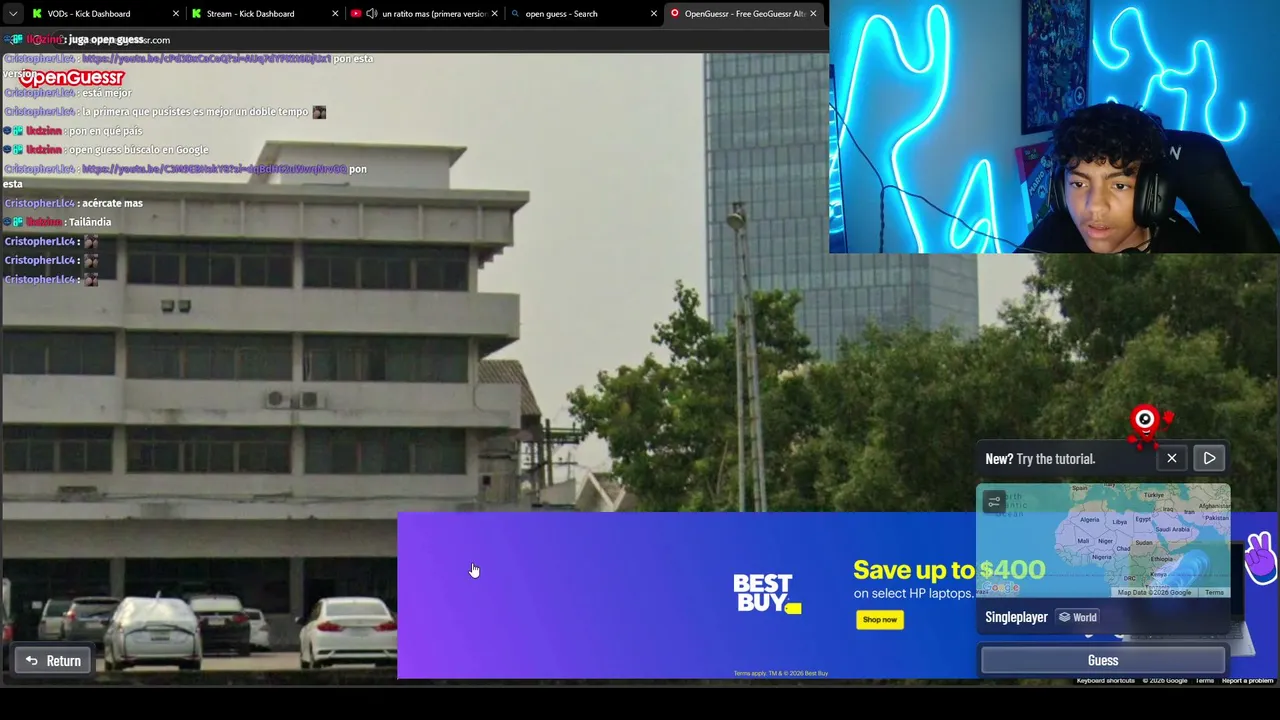The image size is (1280, 720).
Task: Open the browser tab list dropdown arrow
Action: click(13, 14)
